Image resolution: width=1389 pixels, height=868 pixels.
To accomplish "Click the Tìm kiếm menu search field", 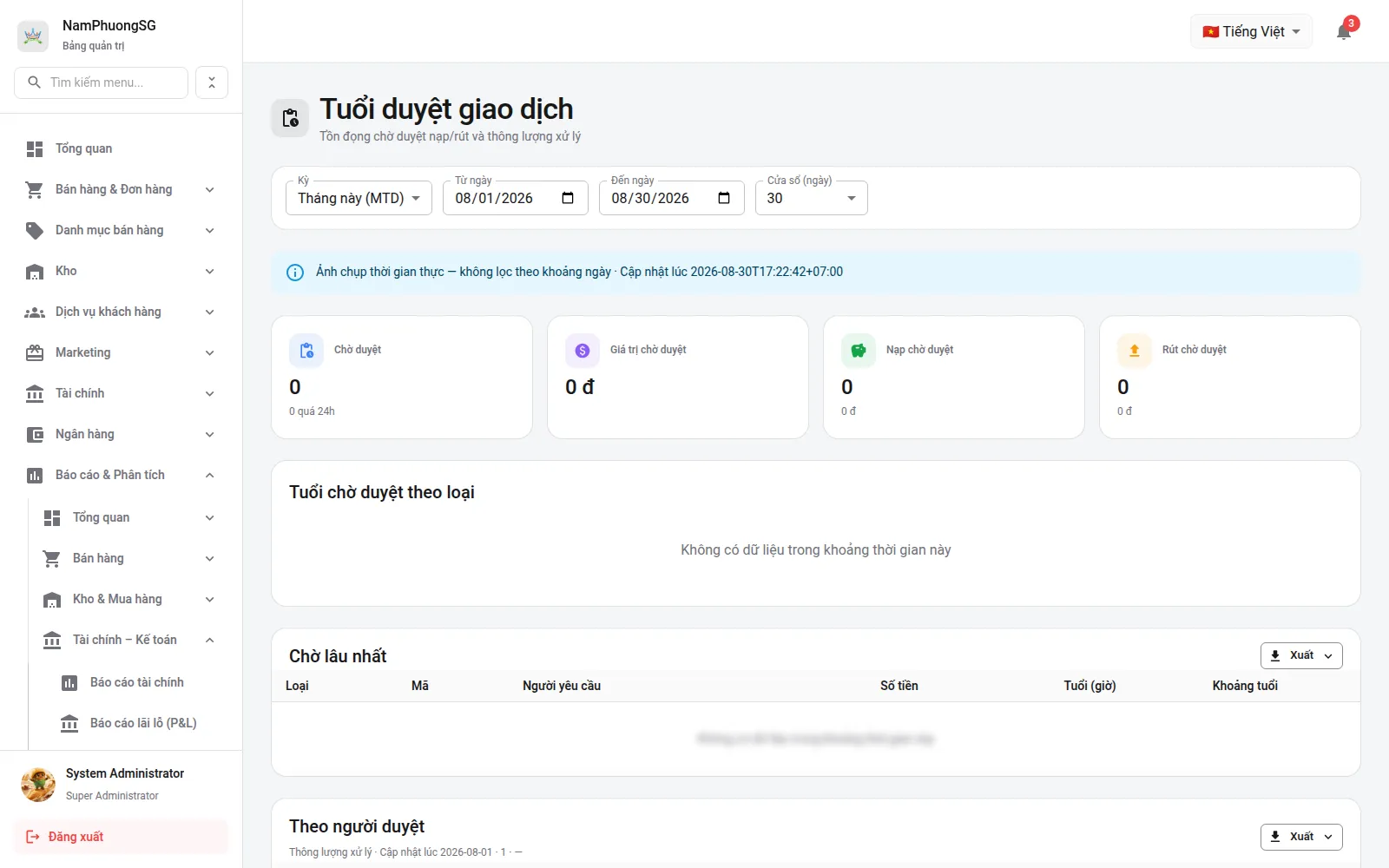I will [x=101, y=82].
